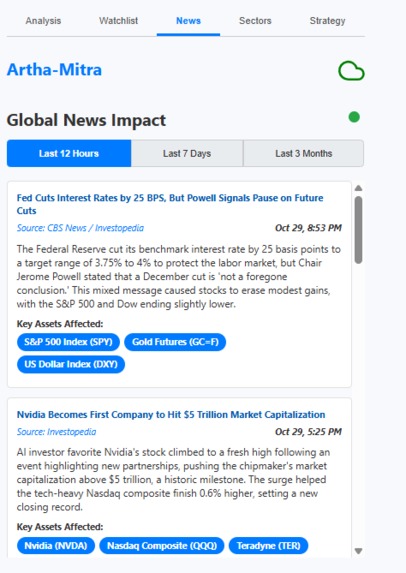
Task: Switch to the Watchlist tab
Action: click(118, 21)
